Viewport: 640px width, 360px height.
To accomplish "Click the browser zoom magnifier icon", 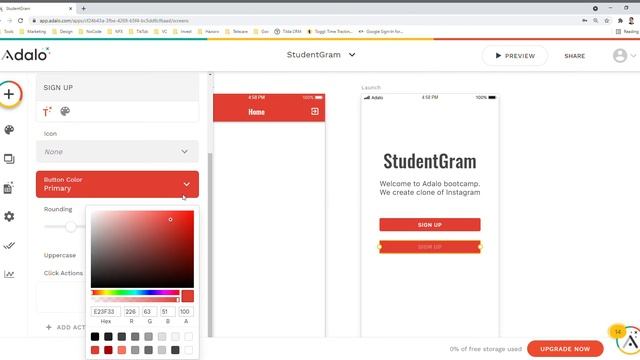I will (x=596, y=20).
